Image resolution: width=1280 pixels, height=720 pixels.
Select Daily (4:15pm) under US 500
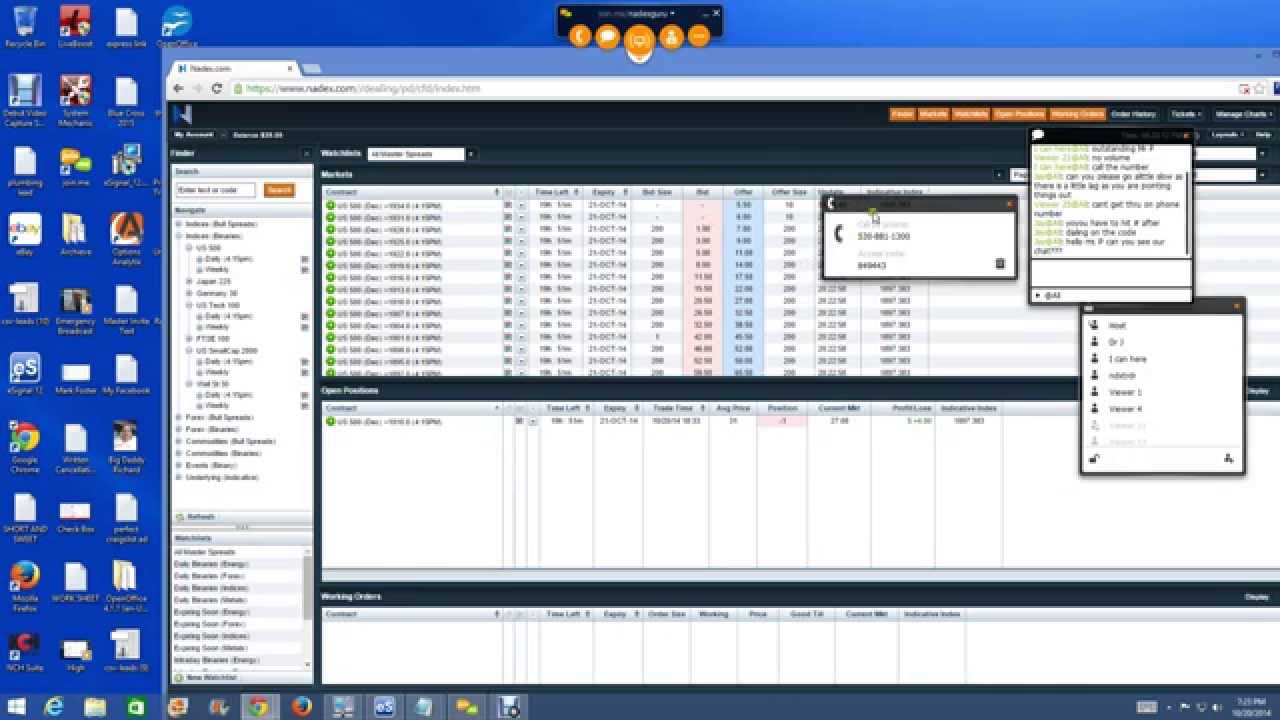coord(229,259)
